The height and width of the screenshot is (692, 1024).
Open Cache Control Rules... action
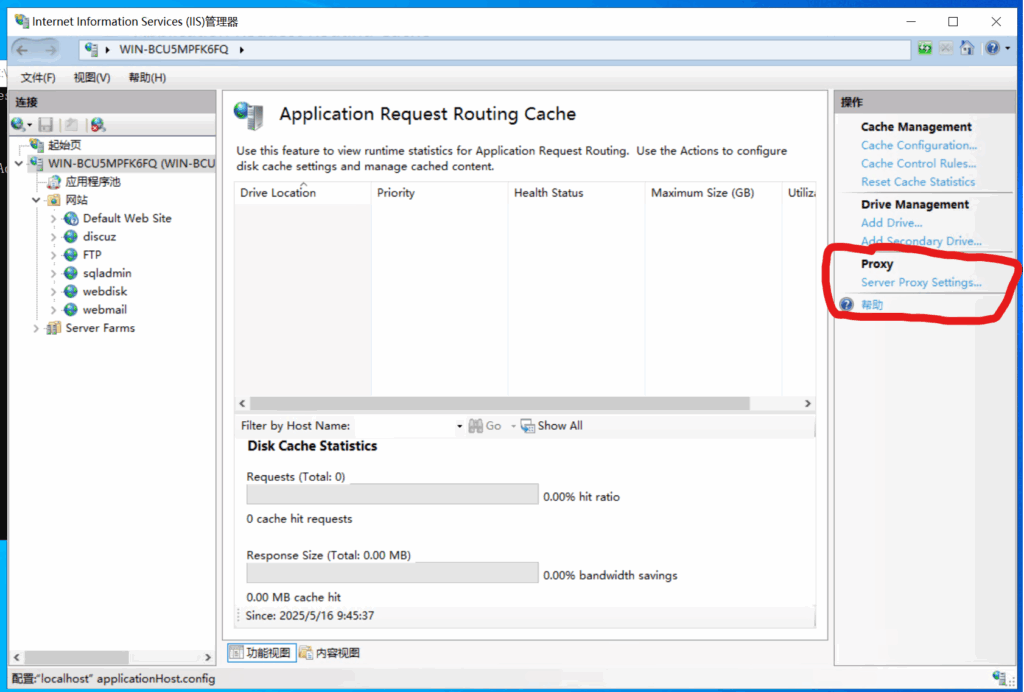918,163
